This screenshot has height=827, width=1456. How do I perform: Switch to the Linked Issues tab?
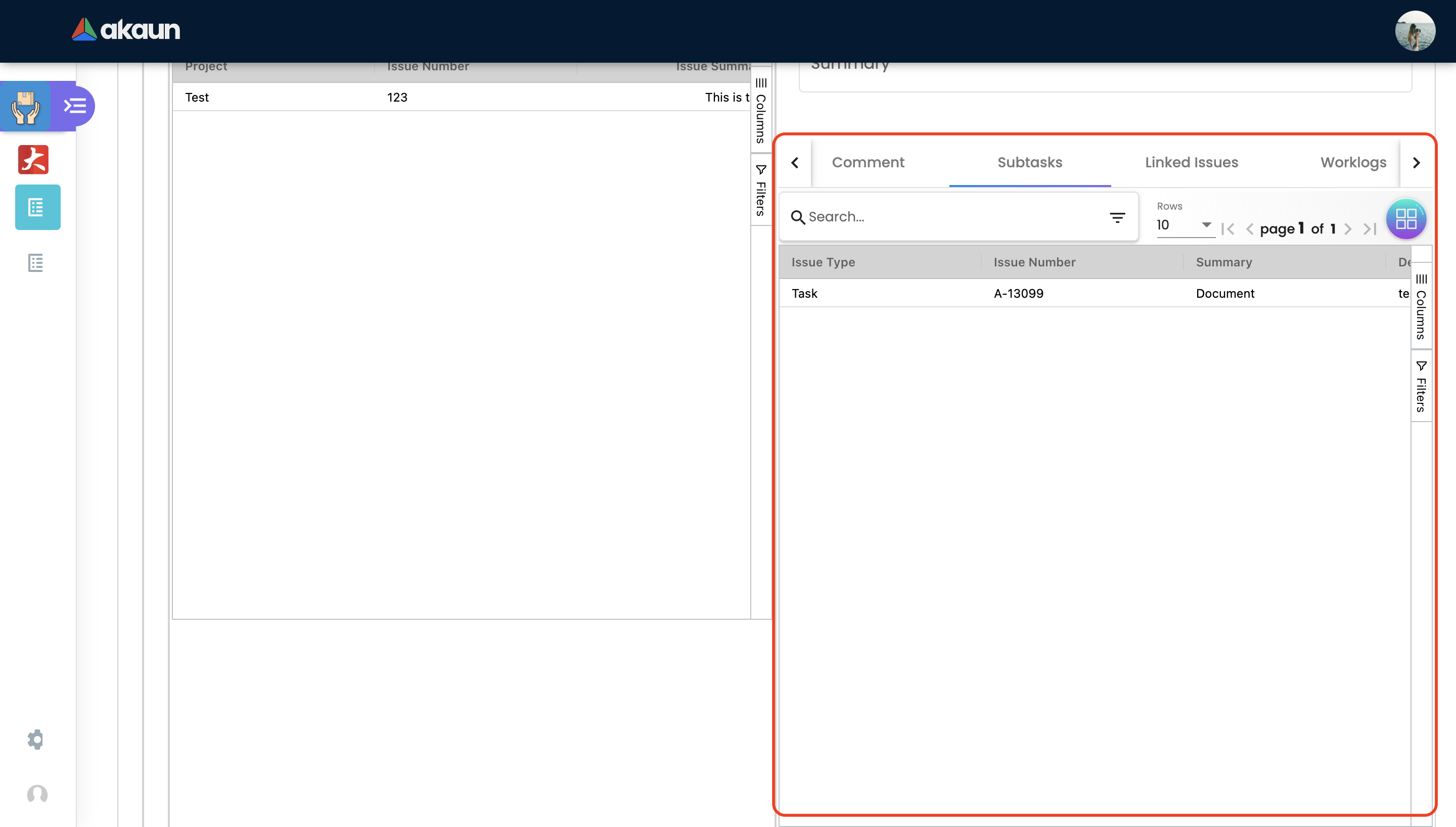tap(1192, 162)
